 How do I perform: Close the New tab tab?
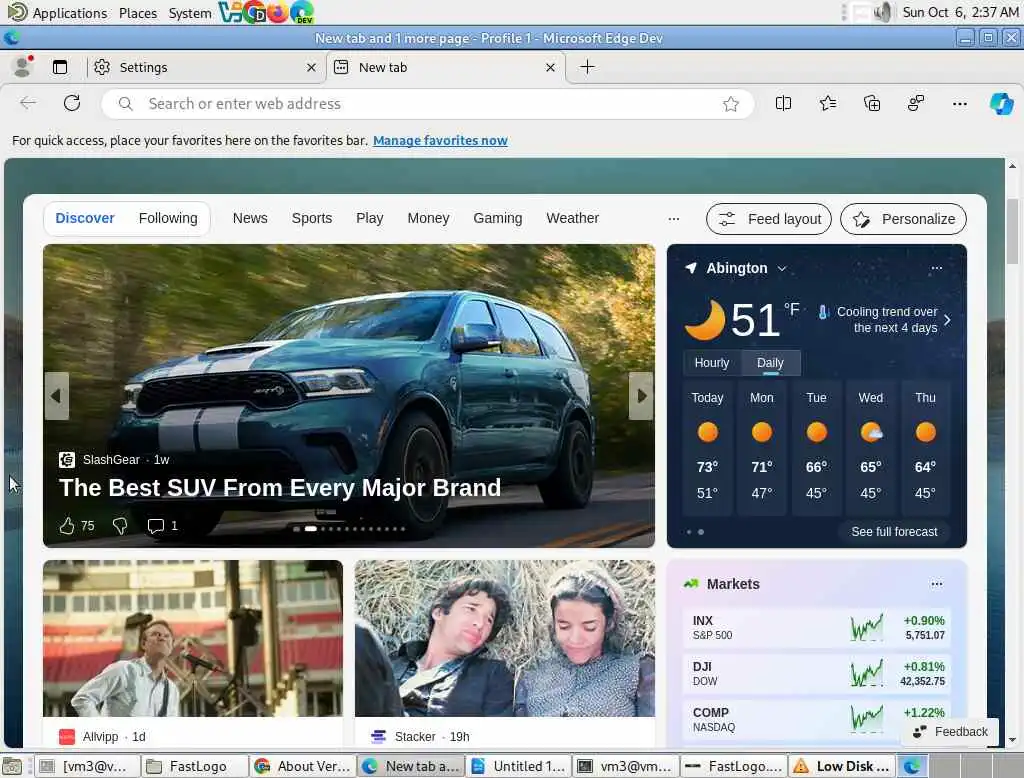[551, 67]
